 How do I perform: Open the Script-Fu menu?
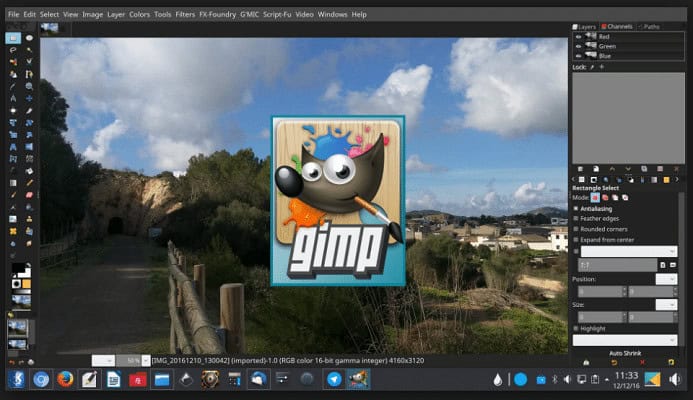pos(277,14)
